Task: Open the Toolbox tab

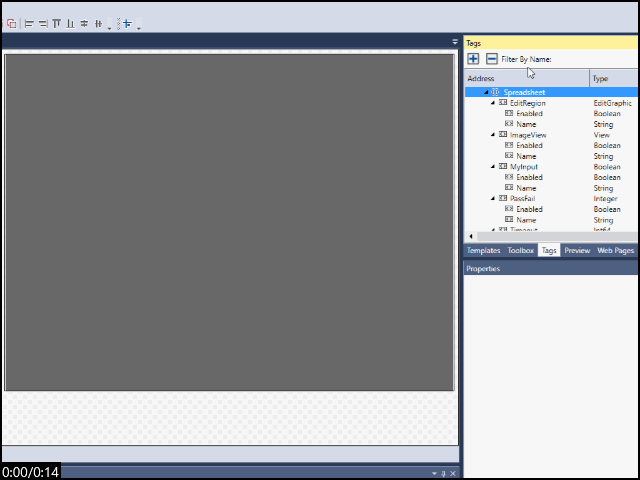Action: click(x=520, y=251)
